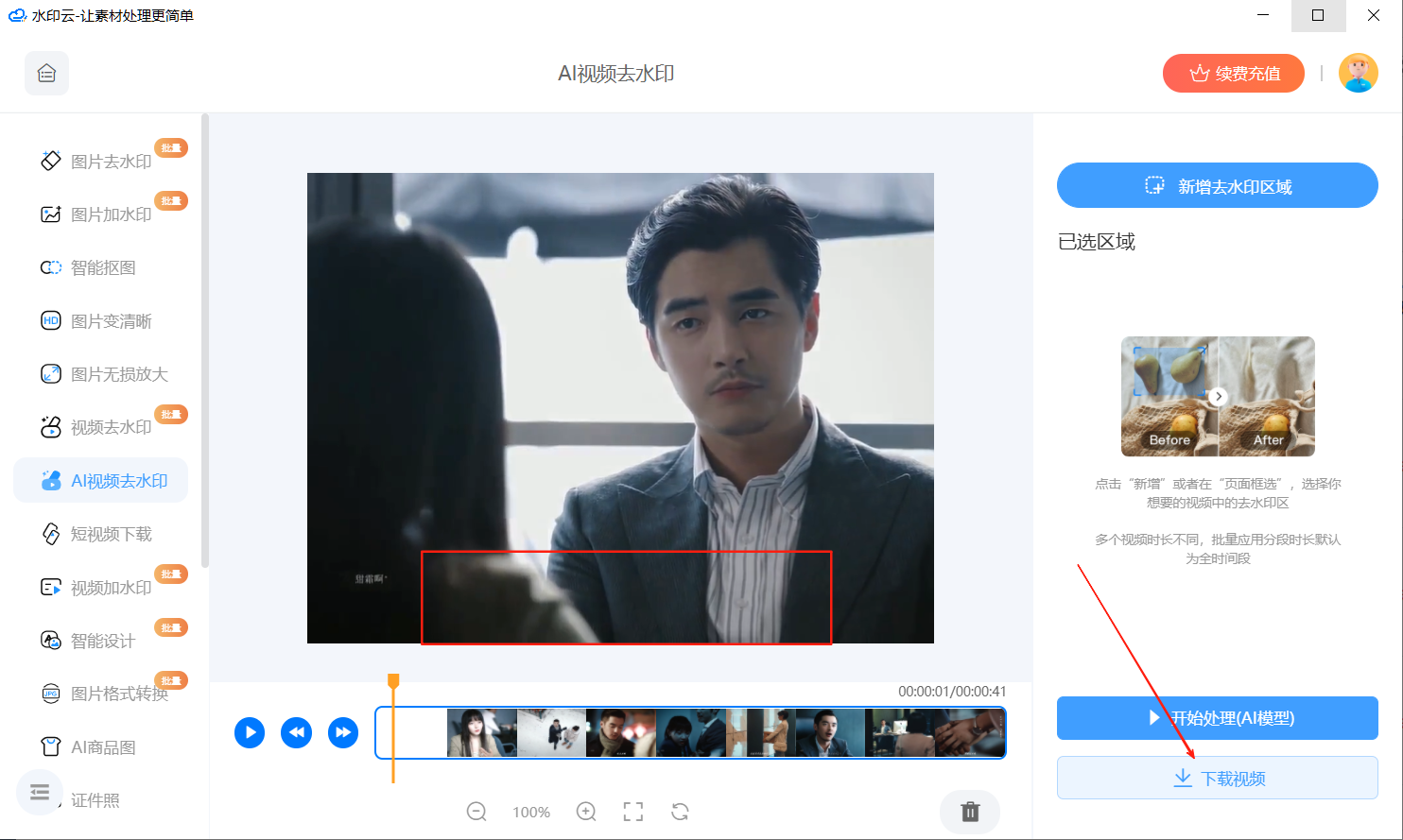1403x840 pixels.
Task: Click the orange timeline playhead marker
Action: [393, 681]
